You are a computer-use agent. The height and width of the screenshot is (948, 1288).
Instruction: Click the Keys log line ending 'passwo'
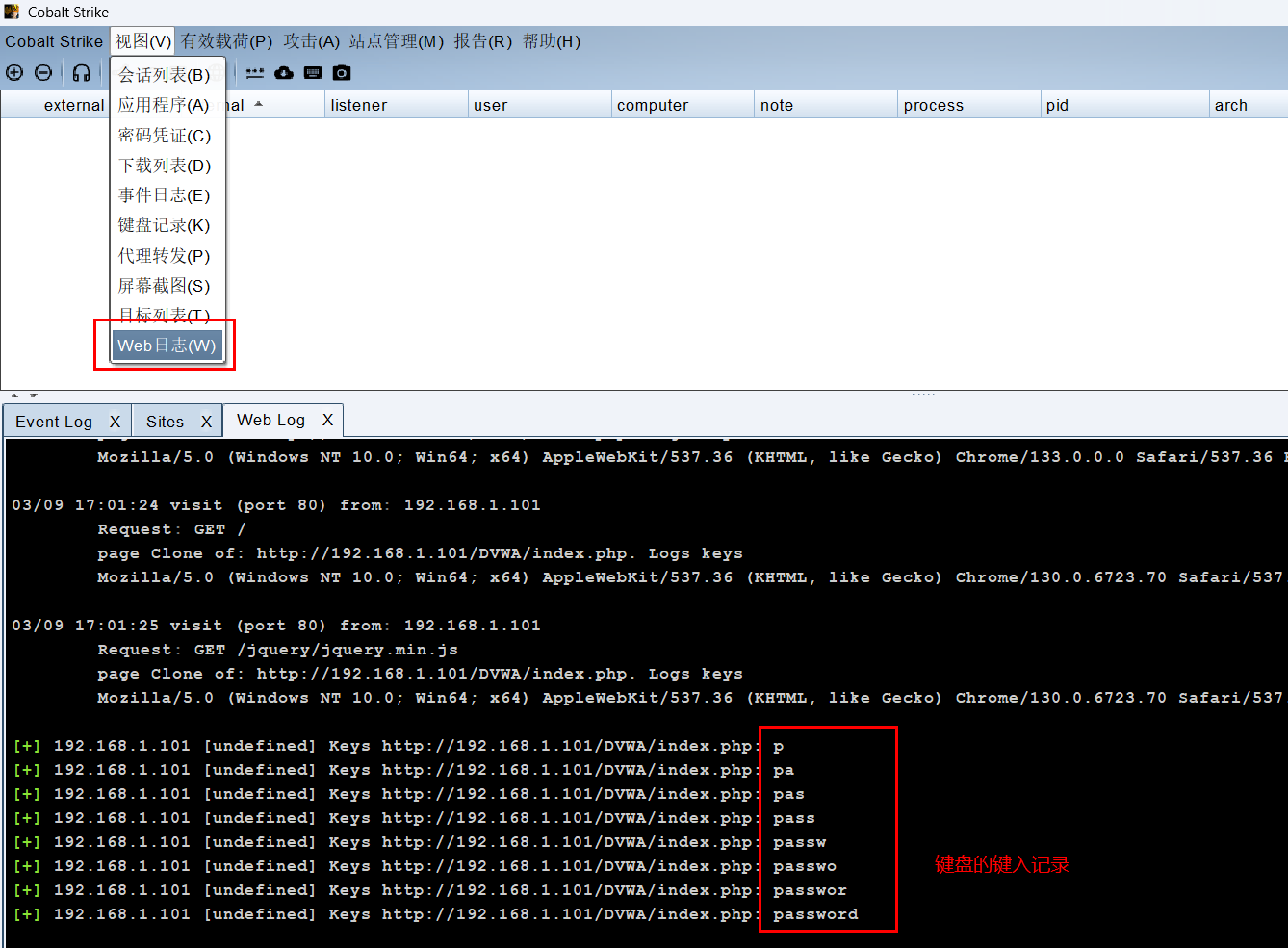tap(425, 866)
